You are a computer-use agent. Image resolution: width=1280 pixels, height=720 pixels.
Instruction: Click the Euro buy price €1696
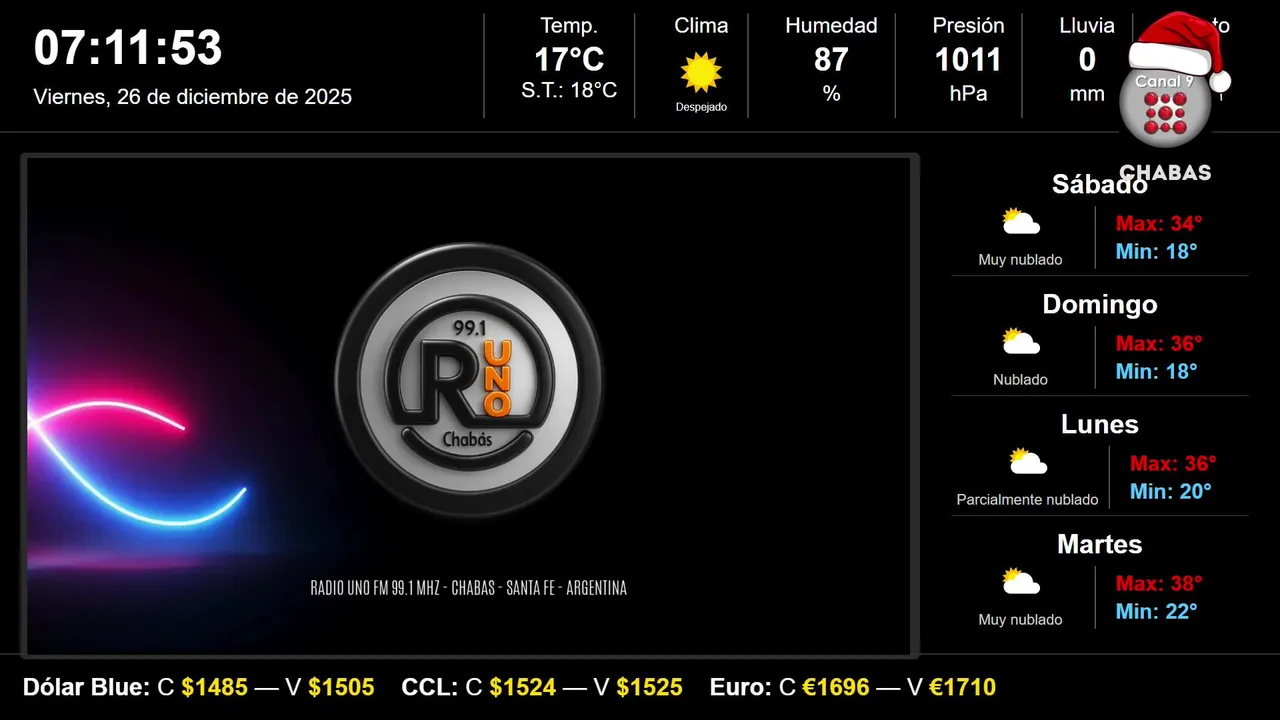(836, 687)
